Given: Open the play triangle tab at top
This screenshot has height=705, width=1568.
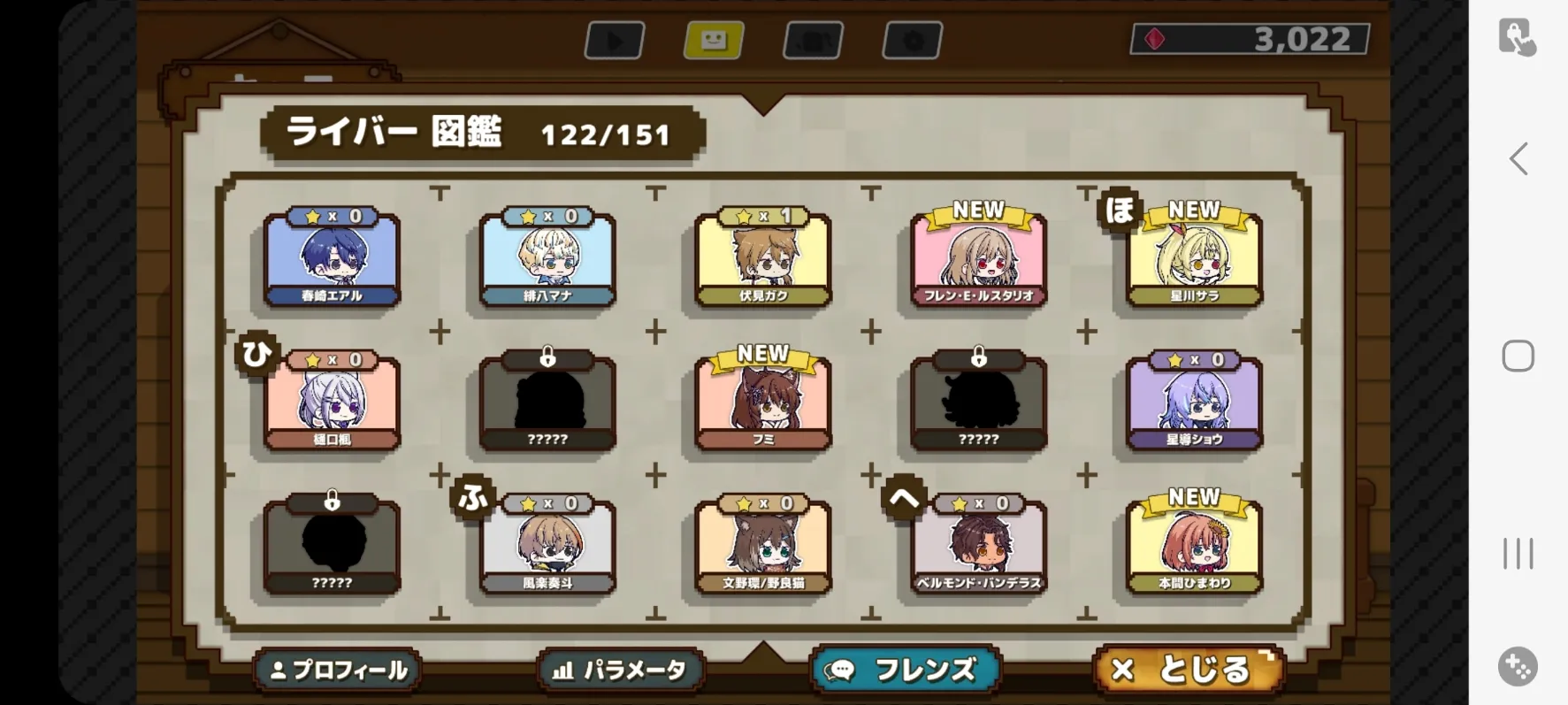Looking at the screenshot, I should tap(615, 40).
